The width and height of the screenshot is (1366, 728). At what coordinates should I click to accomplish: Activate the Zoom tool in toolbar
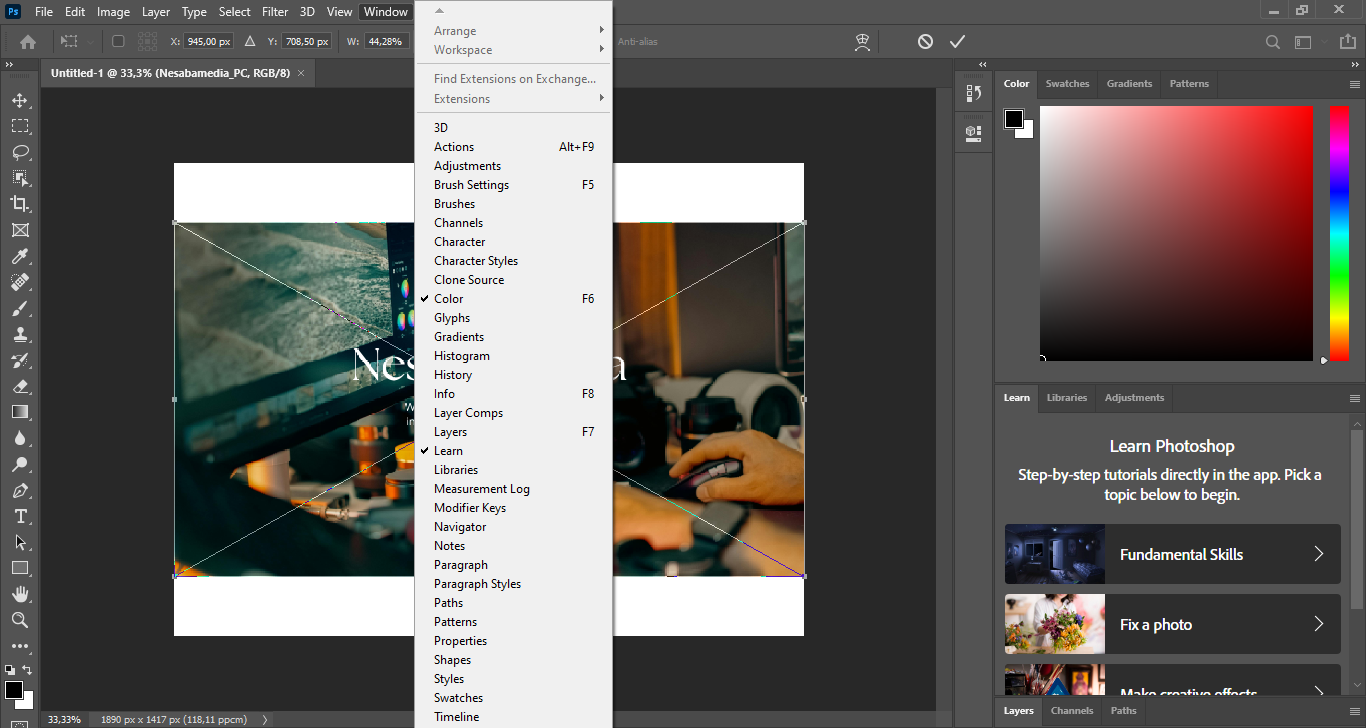click(20, 620)
